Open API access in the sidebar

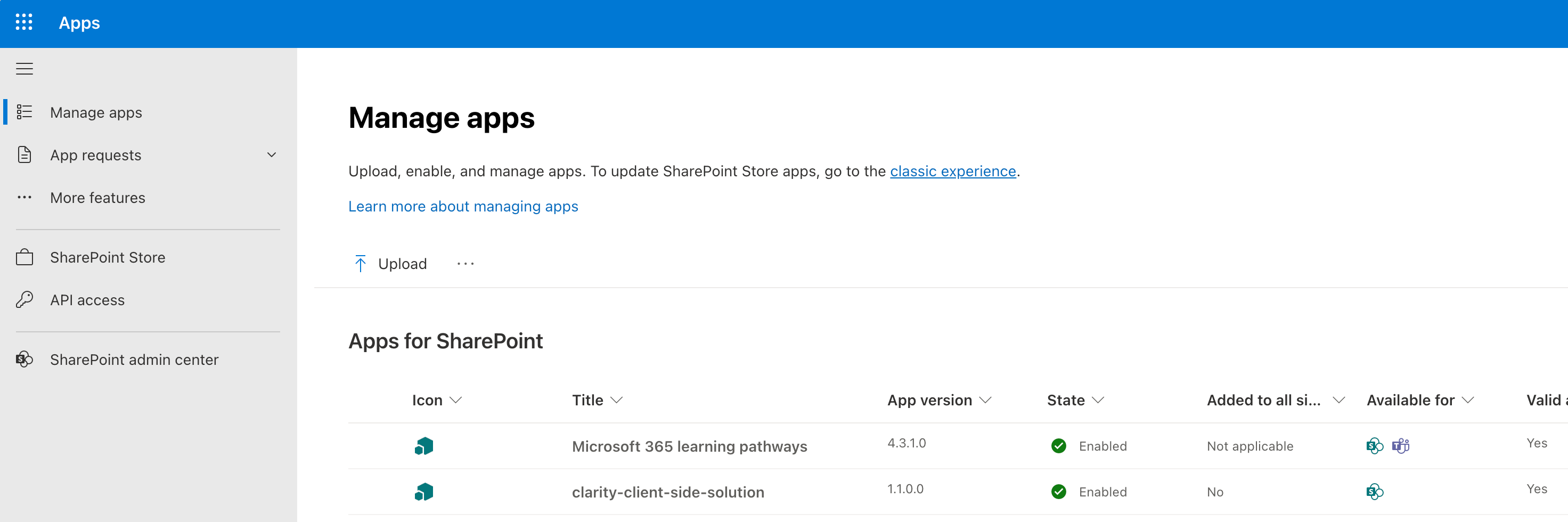coord(87,300)
